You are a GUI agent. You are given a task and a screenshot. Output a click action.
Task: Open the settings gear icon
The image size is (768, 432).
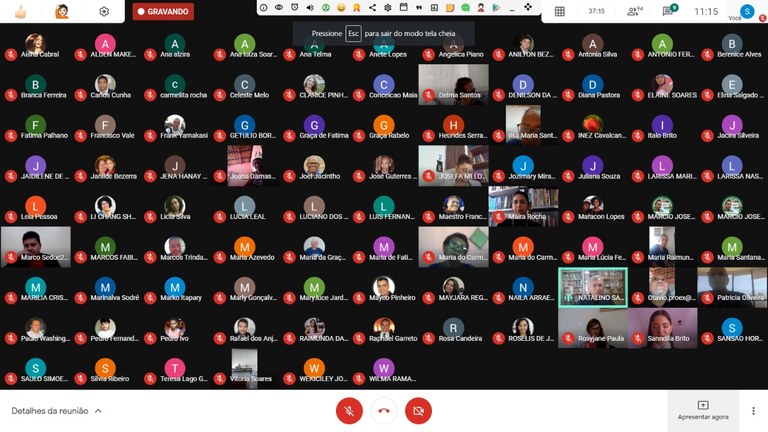click(104, 11)
